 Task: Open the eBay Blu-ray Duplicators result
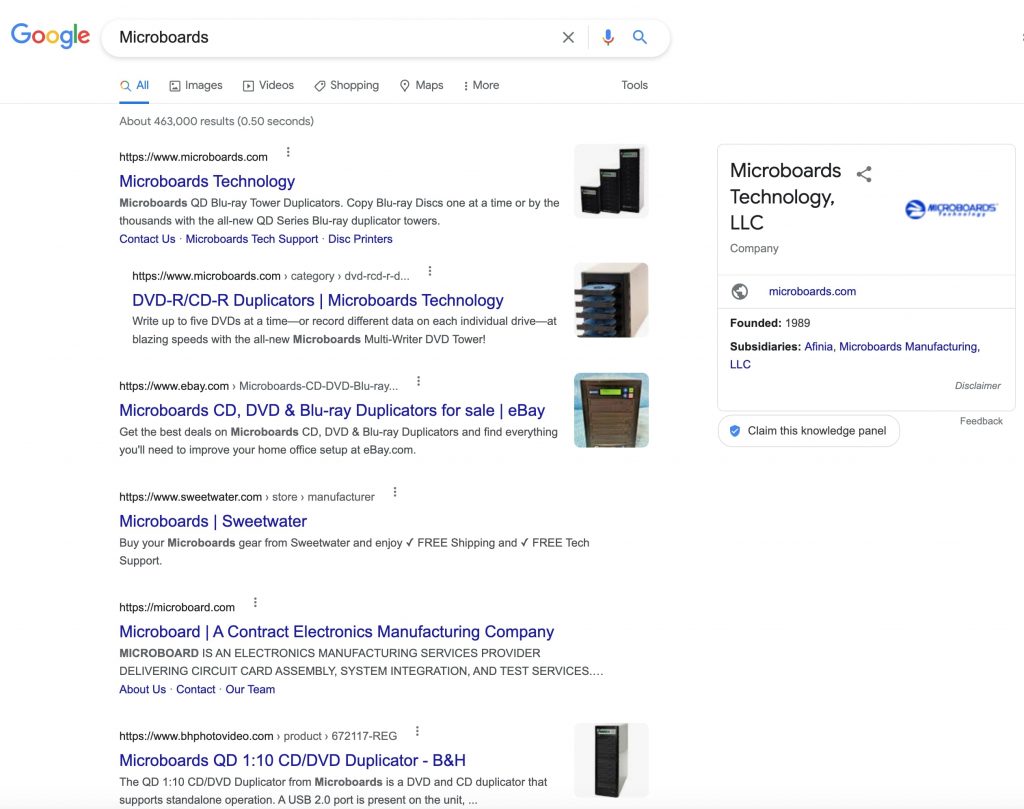point(332,411)
